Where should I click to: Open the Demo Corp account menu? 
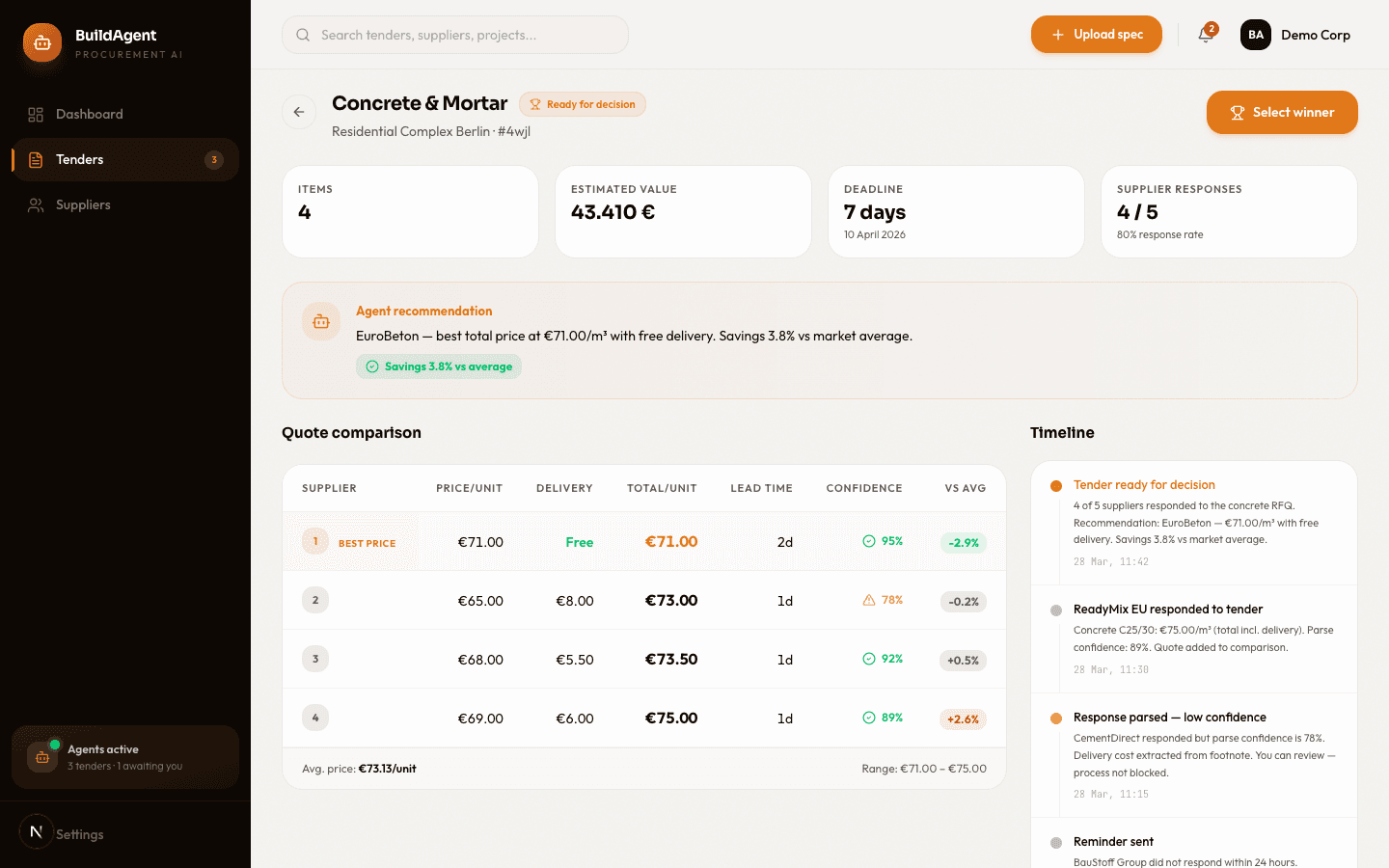tap(1315, 35)
